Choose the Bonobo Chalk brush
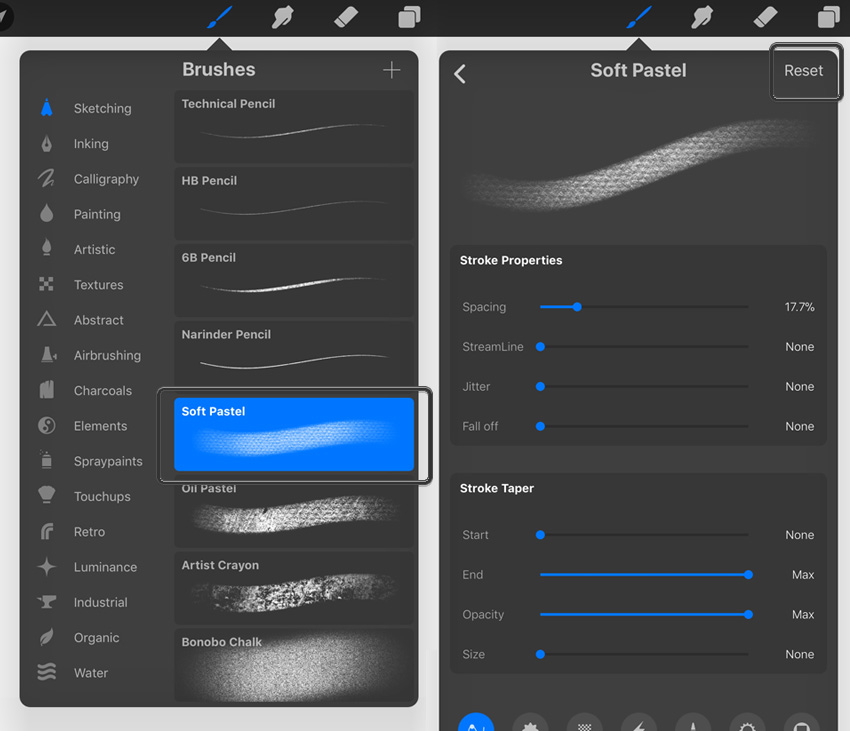 point(294,665)
